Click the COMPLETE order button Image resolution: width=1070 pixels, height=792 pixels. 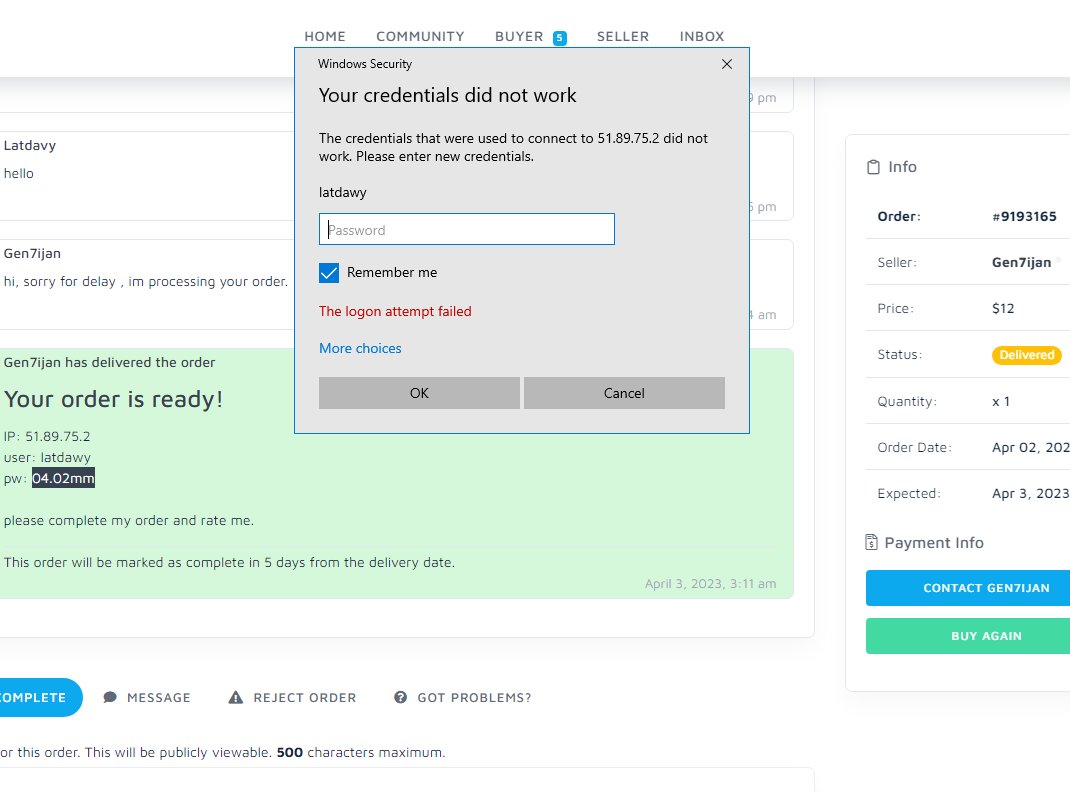41,697
